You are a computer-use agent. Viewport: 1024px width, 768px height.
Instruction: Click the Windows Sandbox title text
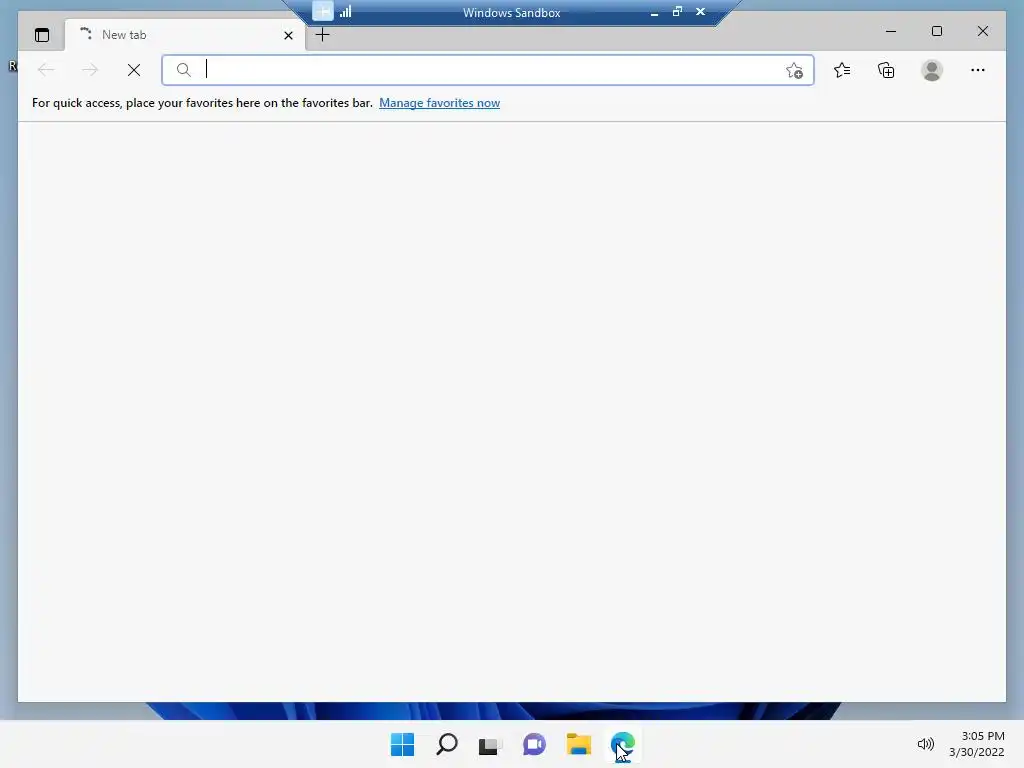click(511, 12)
